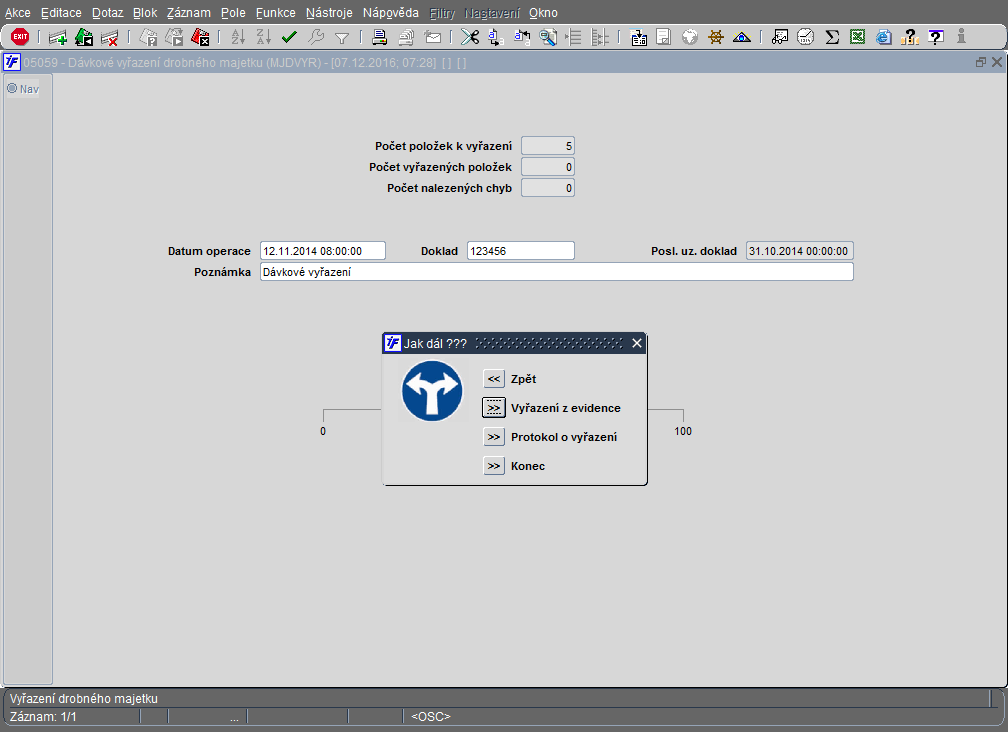Viewport: 1008px width, 732px height.
Task: Click the Posl. uz. doklad date field
Action: pyautogui.click(x=800, y=251)
